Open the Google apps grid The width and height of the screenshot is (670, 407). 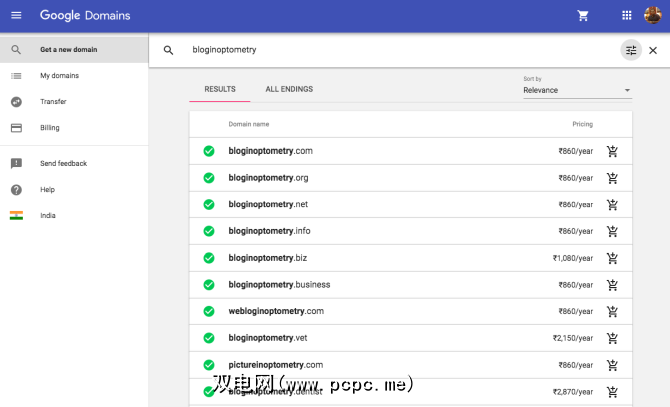click(626, 15)
